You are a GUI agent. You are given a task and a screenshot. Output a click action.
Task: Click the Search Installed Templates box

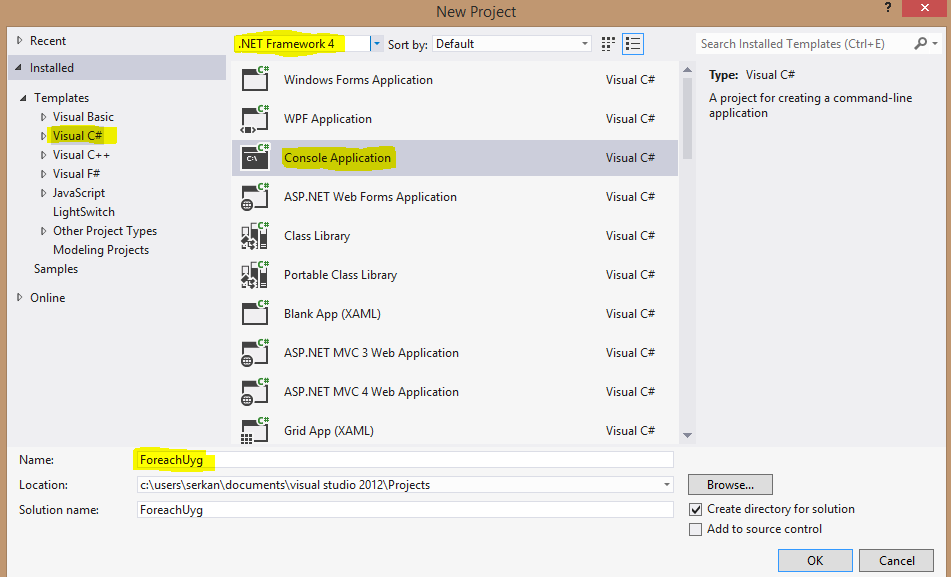tap(804, 44)
